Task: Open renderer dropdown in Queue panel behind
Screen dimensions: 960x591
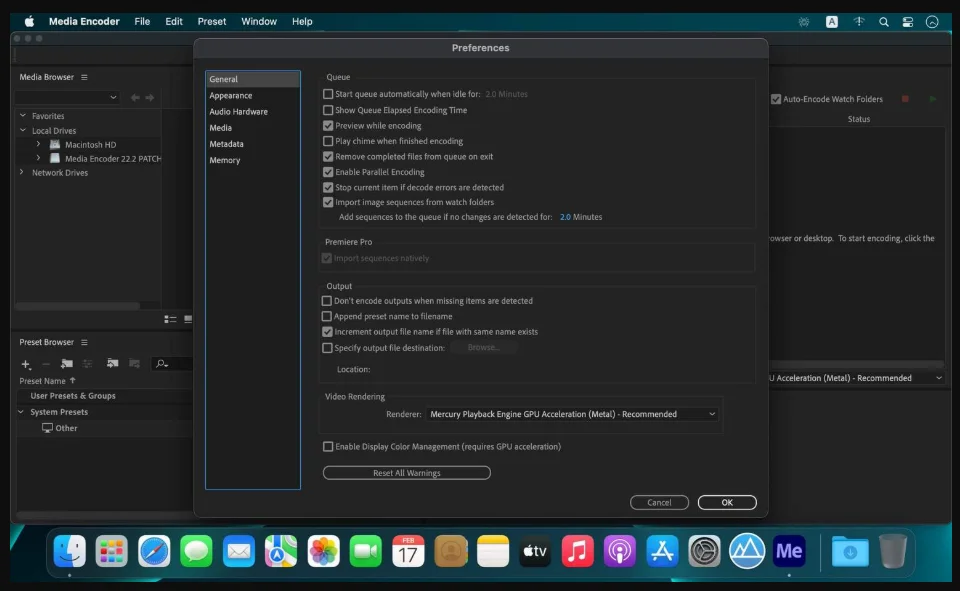Action: click(x=857, y=378)
